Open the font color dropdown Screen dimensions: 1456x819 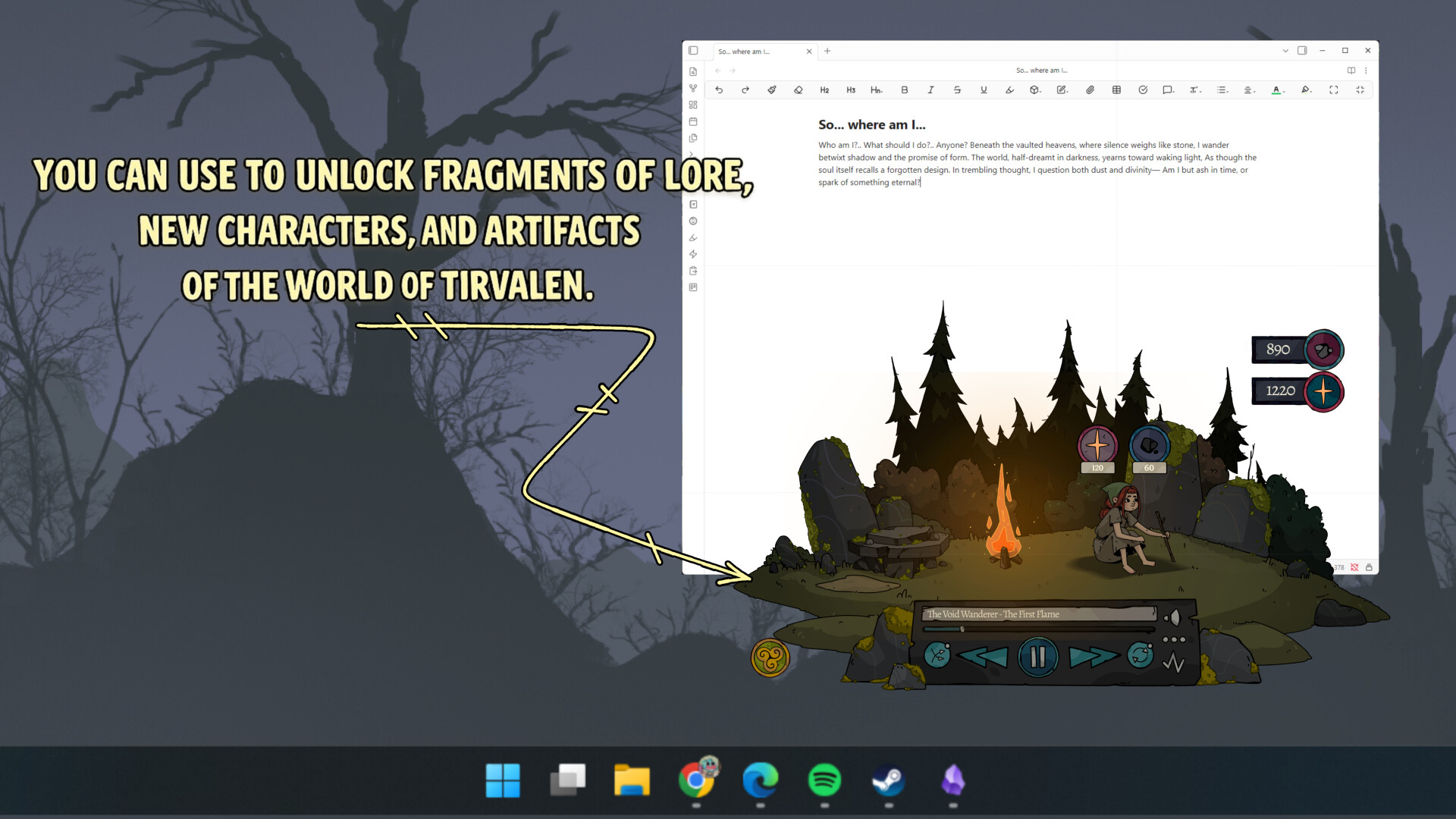1278,89
